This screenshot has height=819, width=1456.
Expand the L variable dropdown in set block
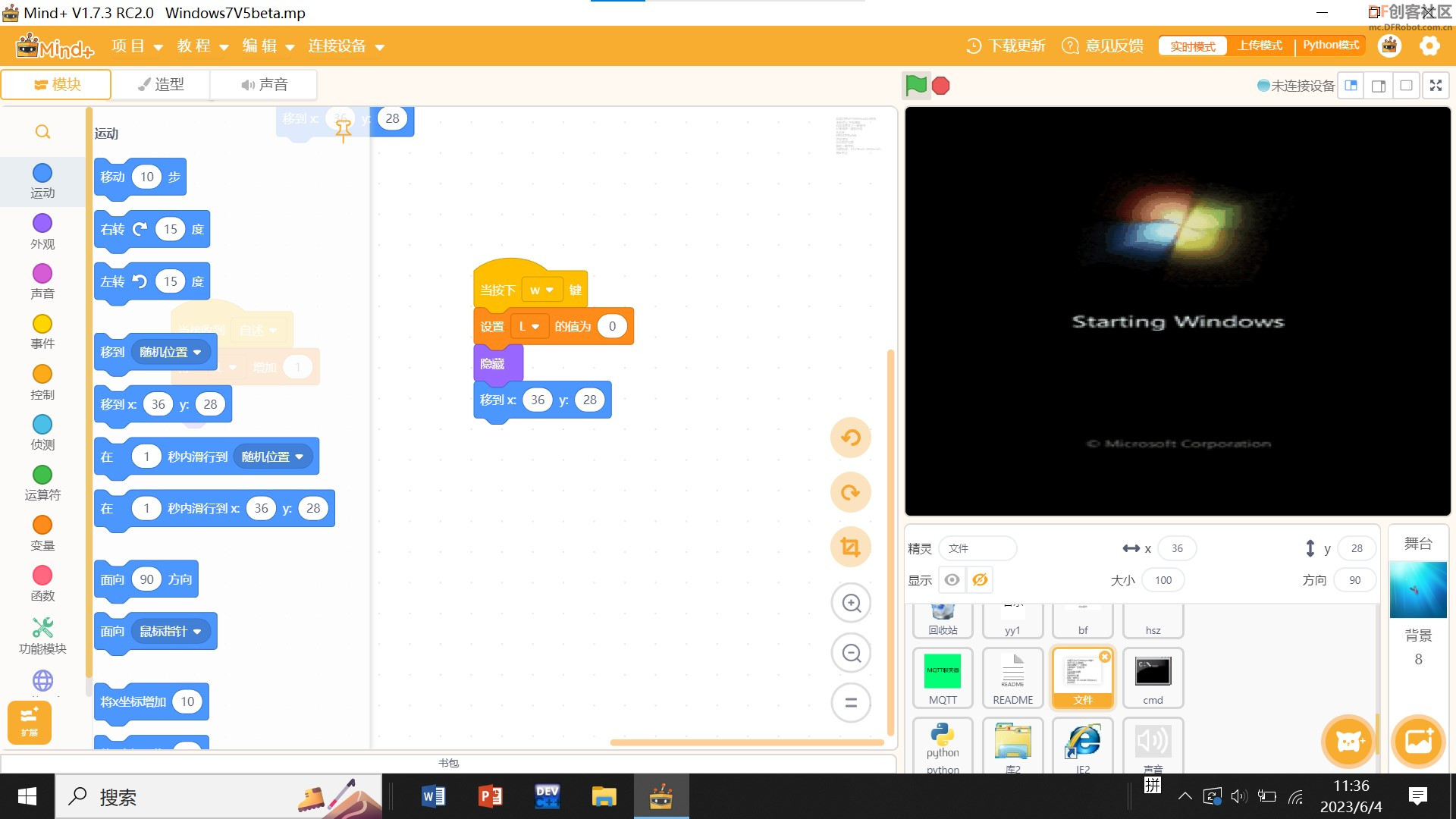(x=529, y=326)
